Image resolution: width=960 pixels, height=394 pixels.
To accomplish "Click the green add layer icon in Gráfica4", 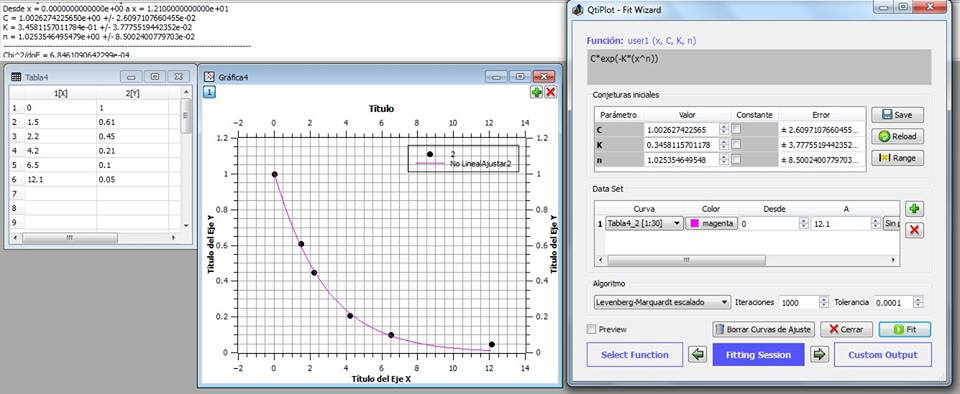I will (537, 92).
